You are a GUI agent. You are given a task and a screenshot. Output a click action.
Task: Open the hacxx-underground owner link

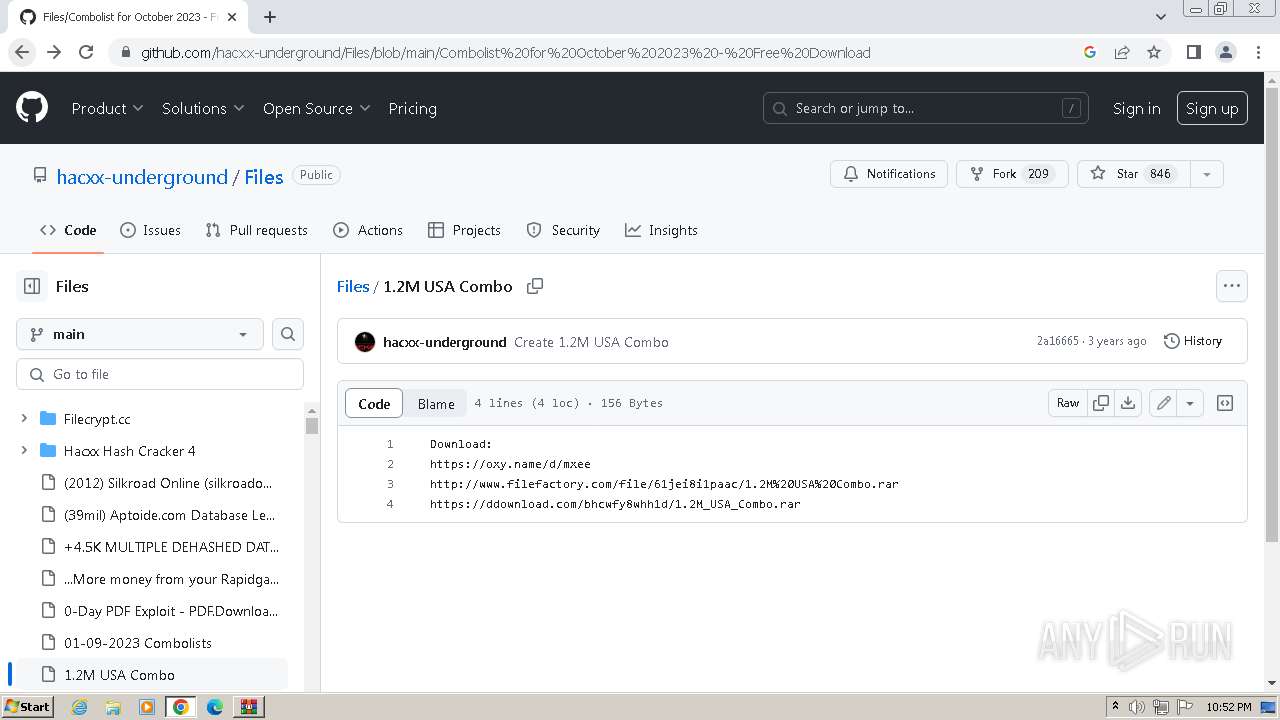(142, 177)
